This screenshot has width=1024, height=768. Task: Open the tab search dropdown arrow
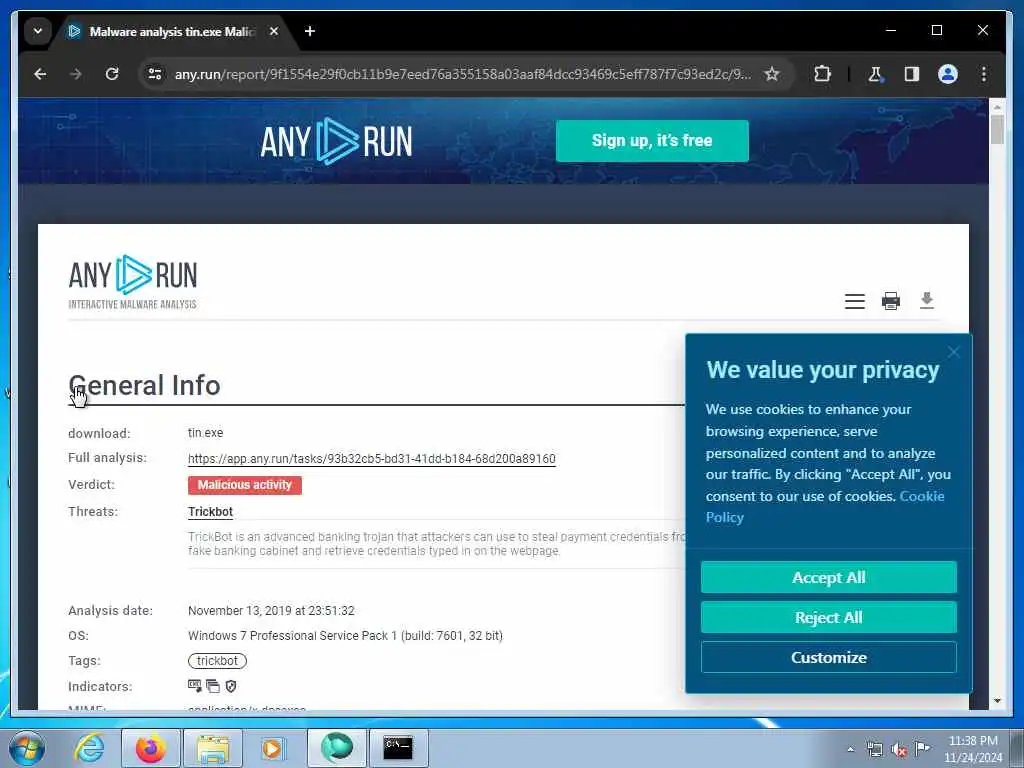38,31
